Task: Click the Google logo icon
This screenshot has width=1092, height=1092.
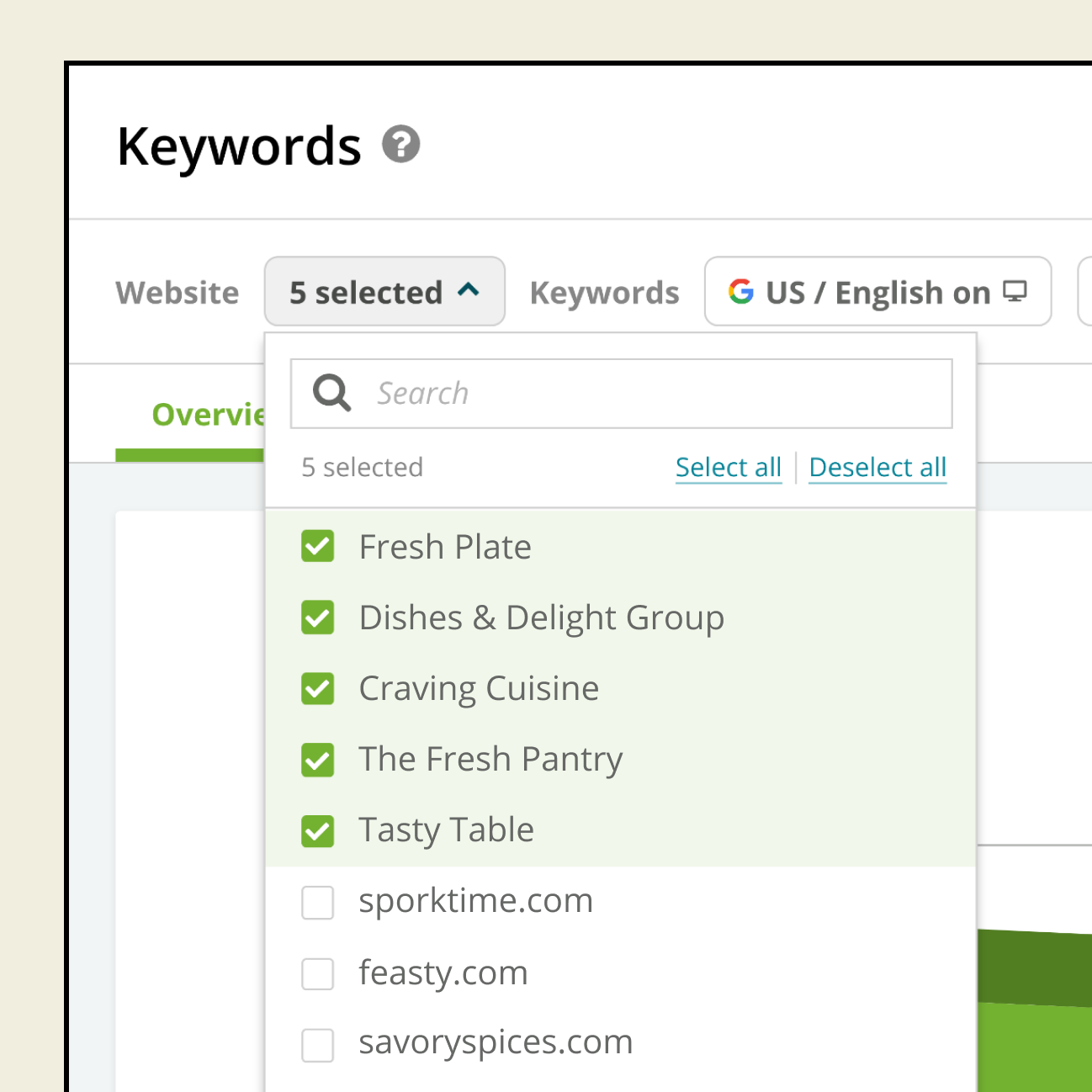Action: (x=741, y=292)
